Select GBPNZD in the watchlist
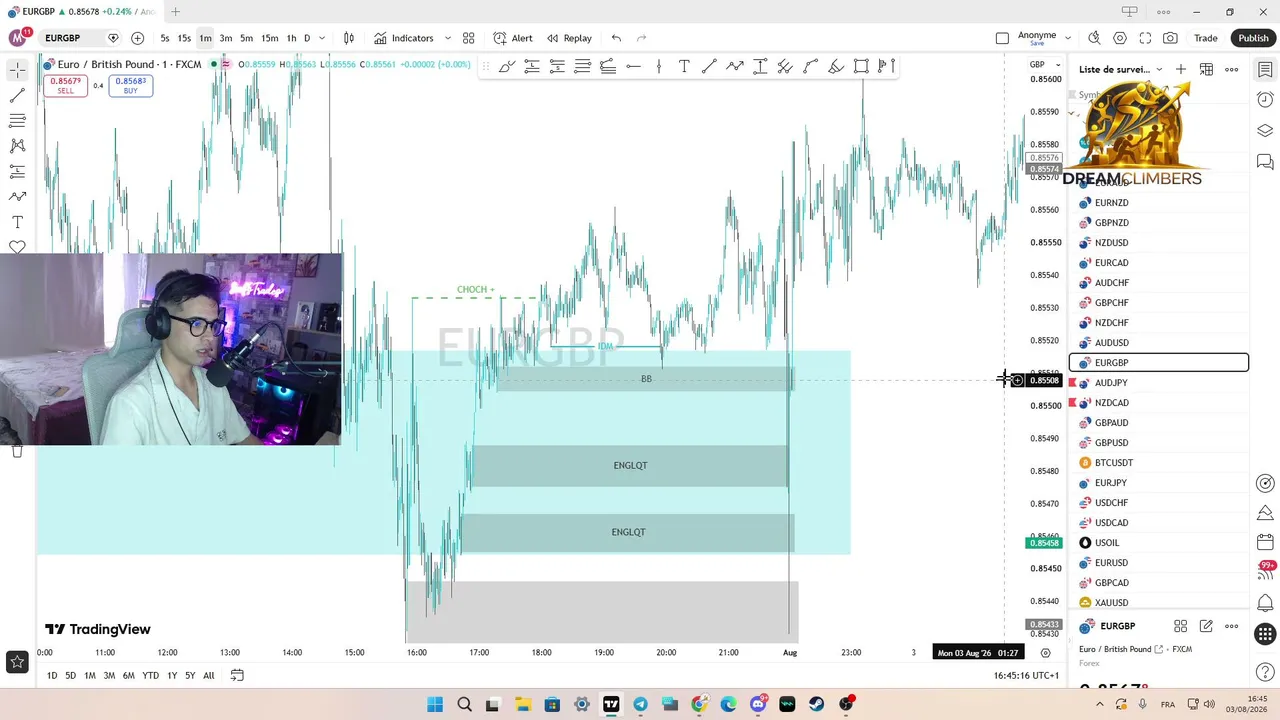 click(x=1159, y=223)
